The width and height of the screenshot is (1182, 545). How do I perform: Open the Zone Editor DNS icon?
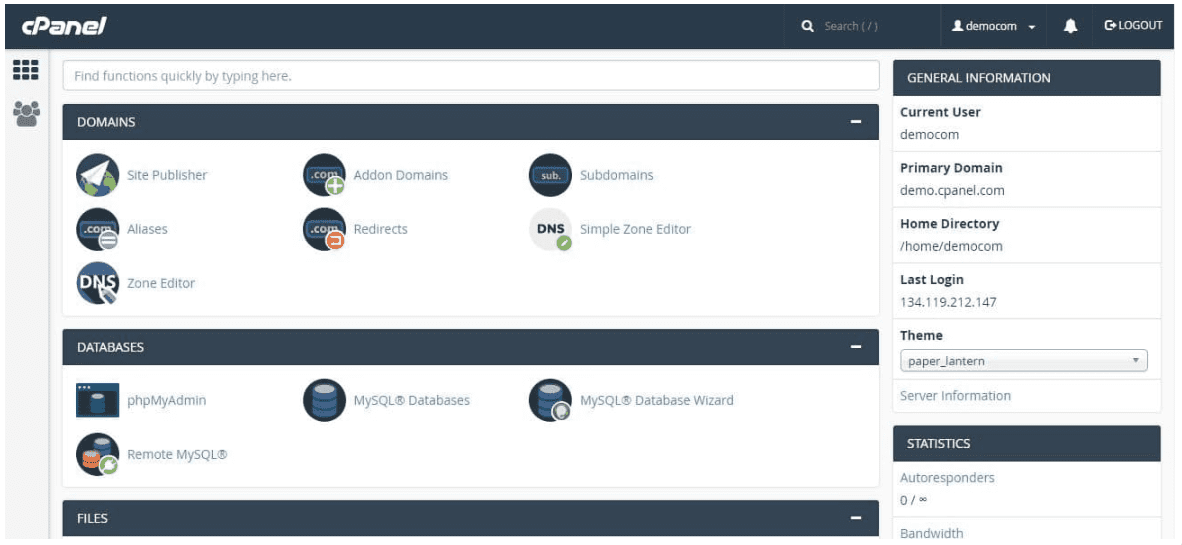98,283
